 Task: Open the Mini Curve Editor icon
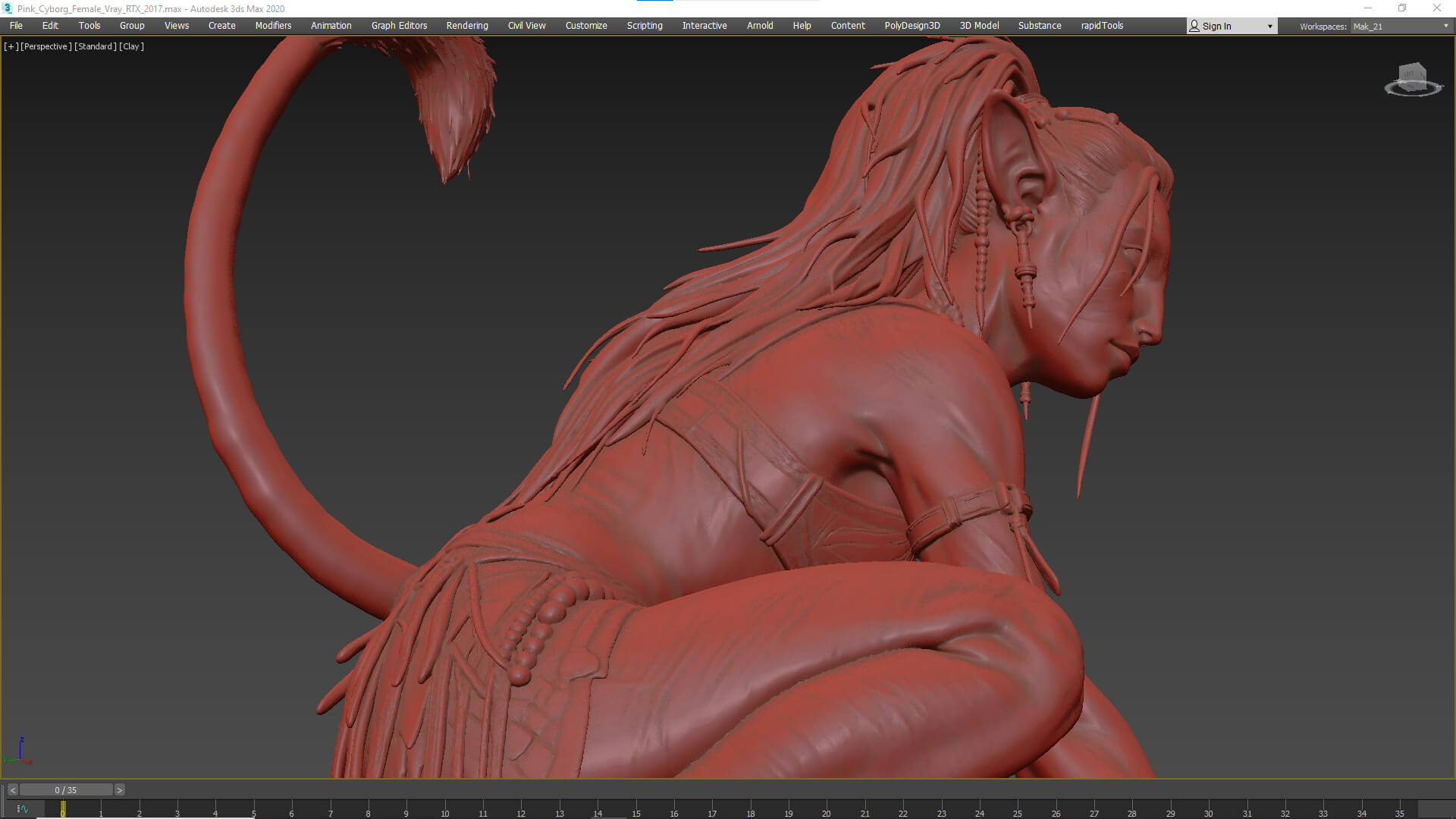(22, 809)
